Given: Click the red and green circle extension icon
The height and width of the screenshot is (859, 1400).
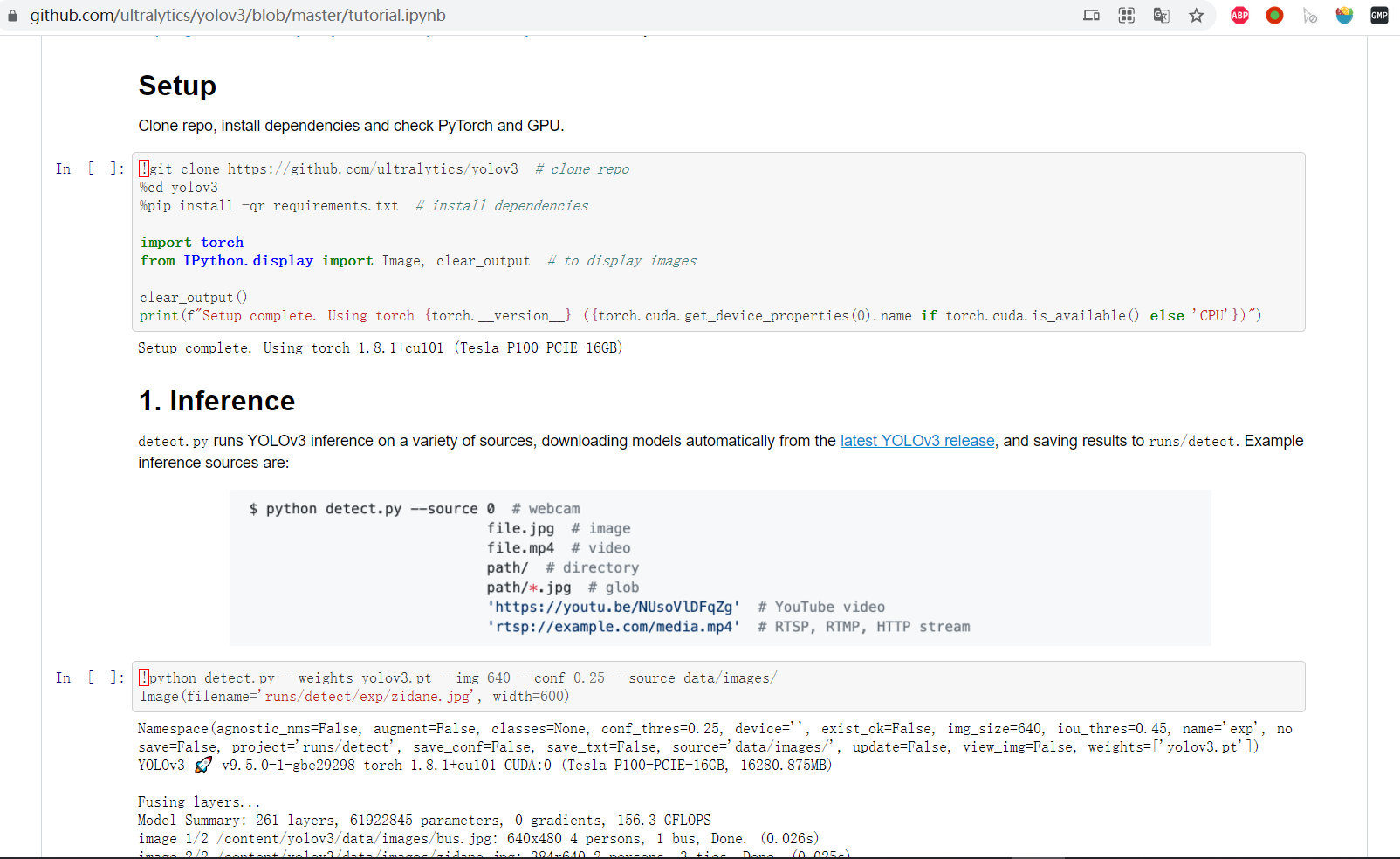Looking at the screenshot, I should tap(1274, 15).
